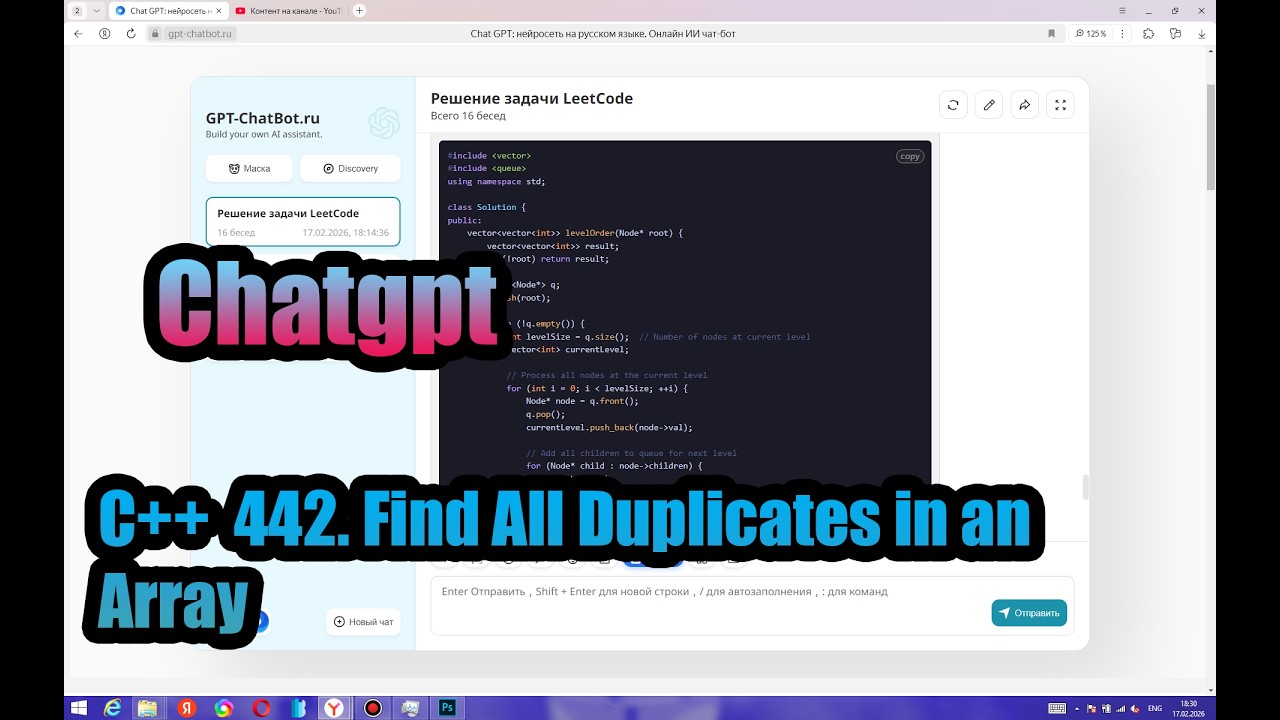Click the refresh icon in the chat header
Image resolution: width=1280 pixels, height=720 pixels.
tap(953, 104)
